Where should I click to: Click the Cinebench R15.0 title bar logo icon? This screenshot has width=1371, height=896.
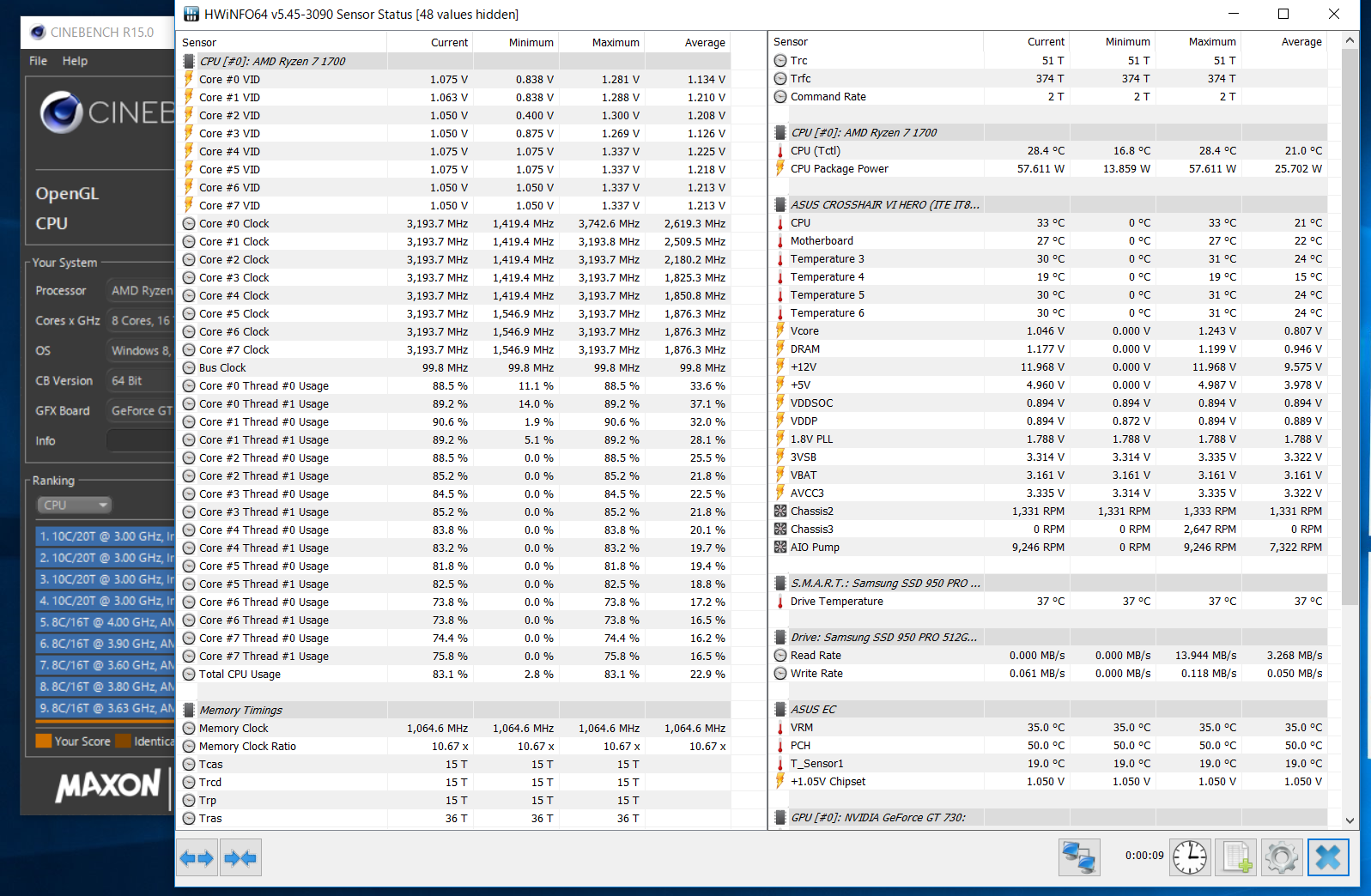[38, 33]
